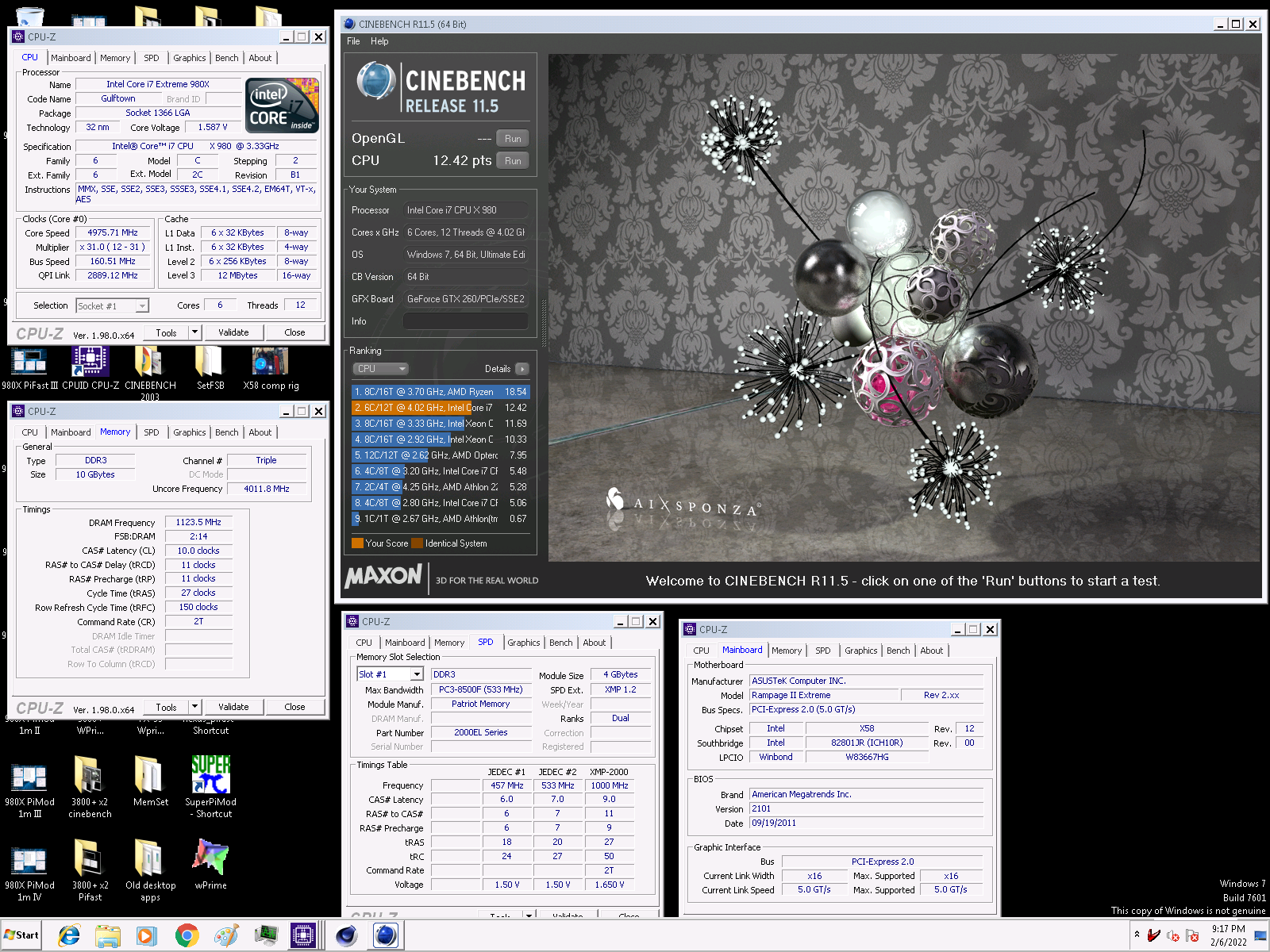The width and height of the screenshot is (1270, 952).
Task: Click the system tray clock
Action: (x=1228, y=935)
